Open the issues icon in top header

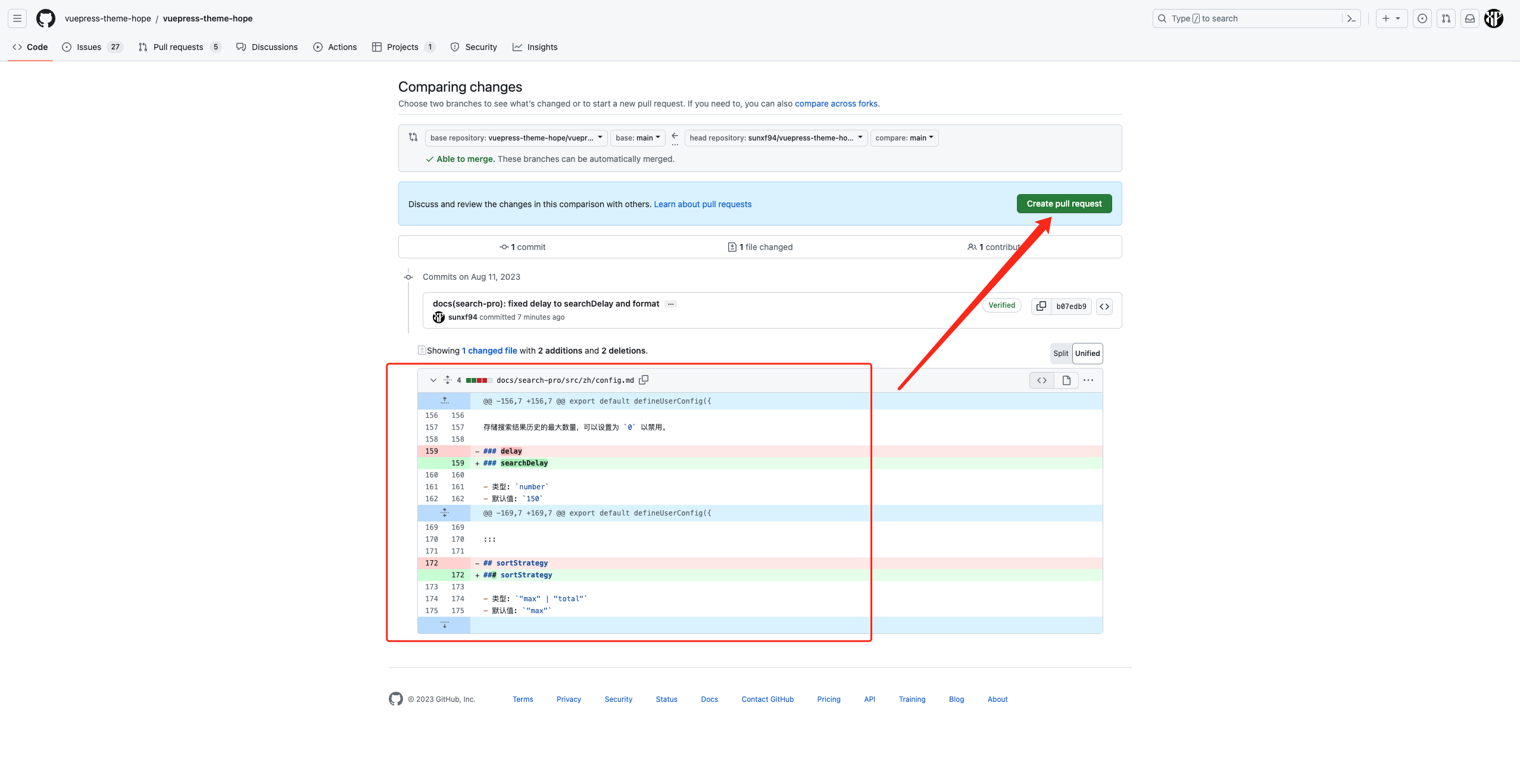pyautogui.click(x=1422, y=18)
